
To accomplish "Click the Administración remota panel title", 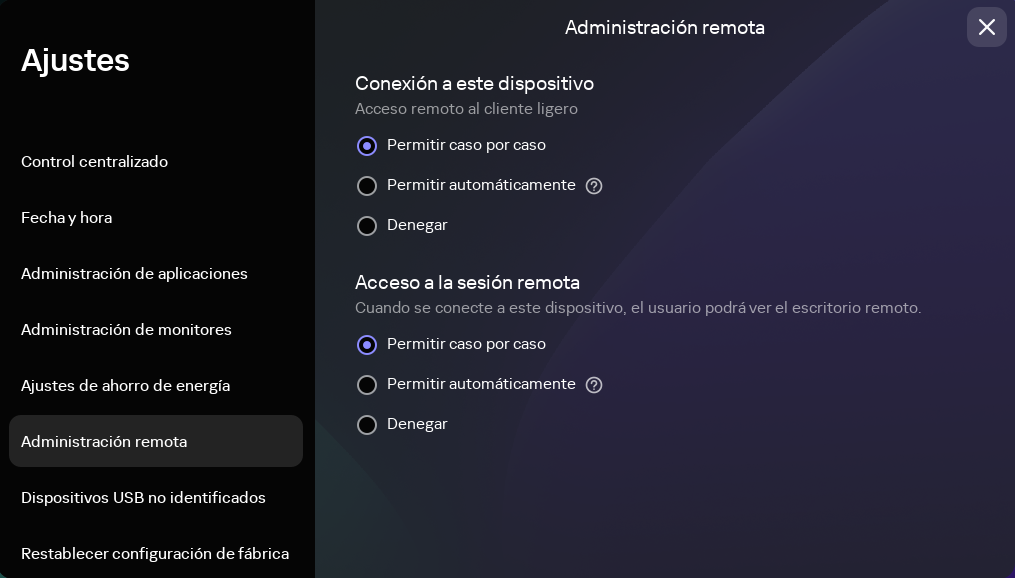I will 664,28.
